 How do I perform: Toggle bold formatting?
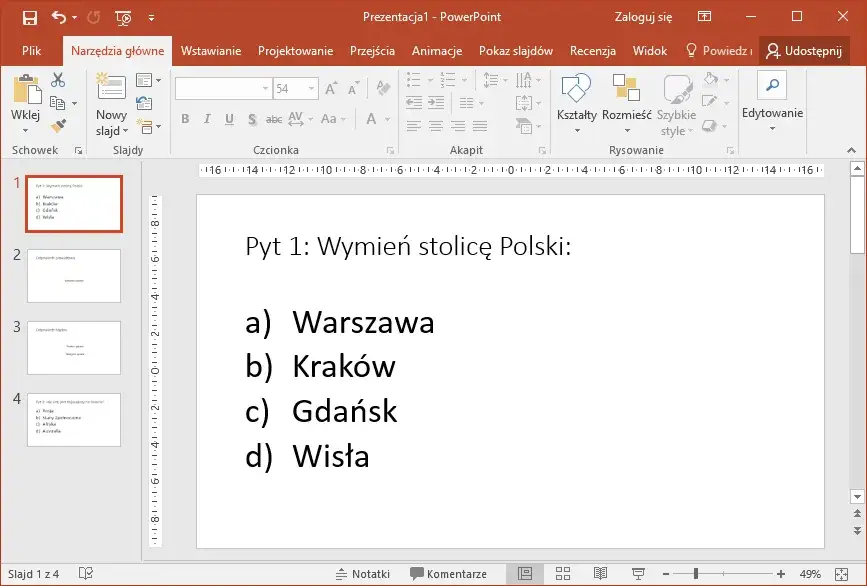coord(185,118)
